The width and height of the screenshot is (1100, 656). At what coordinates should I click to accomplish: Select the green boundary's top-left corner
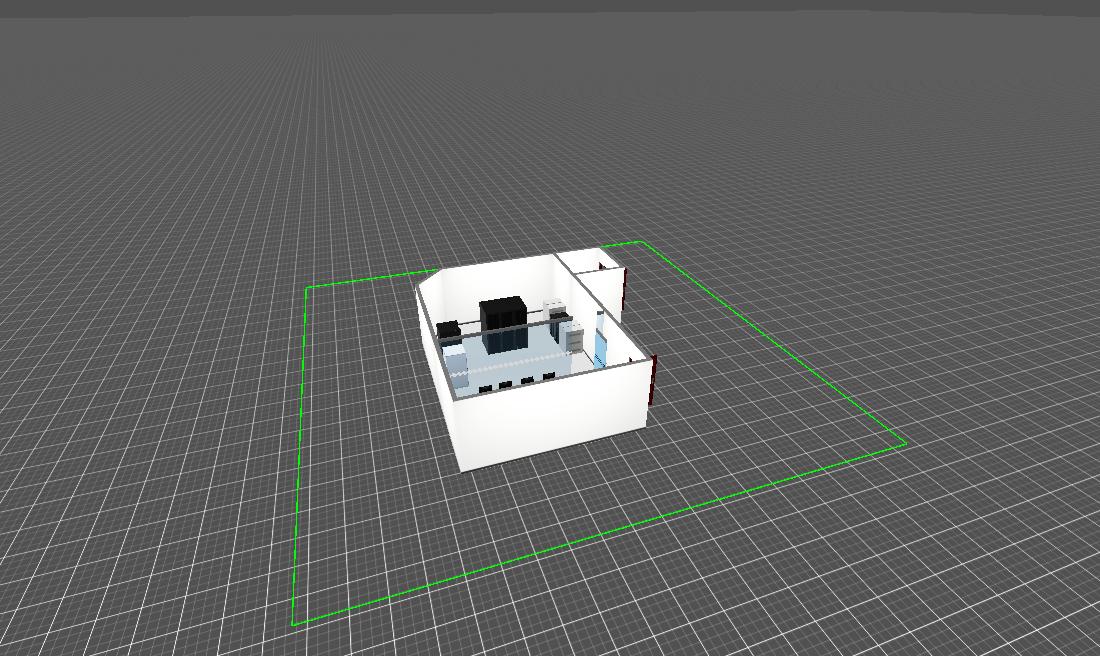(307, 287)
